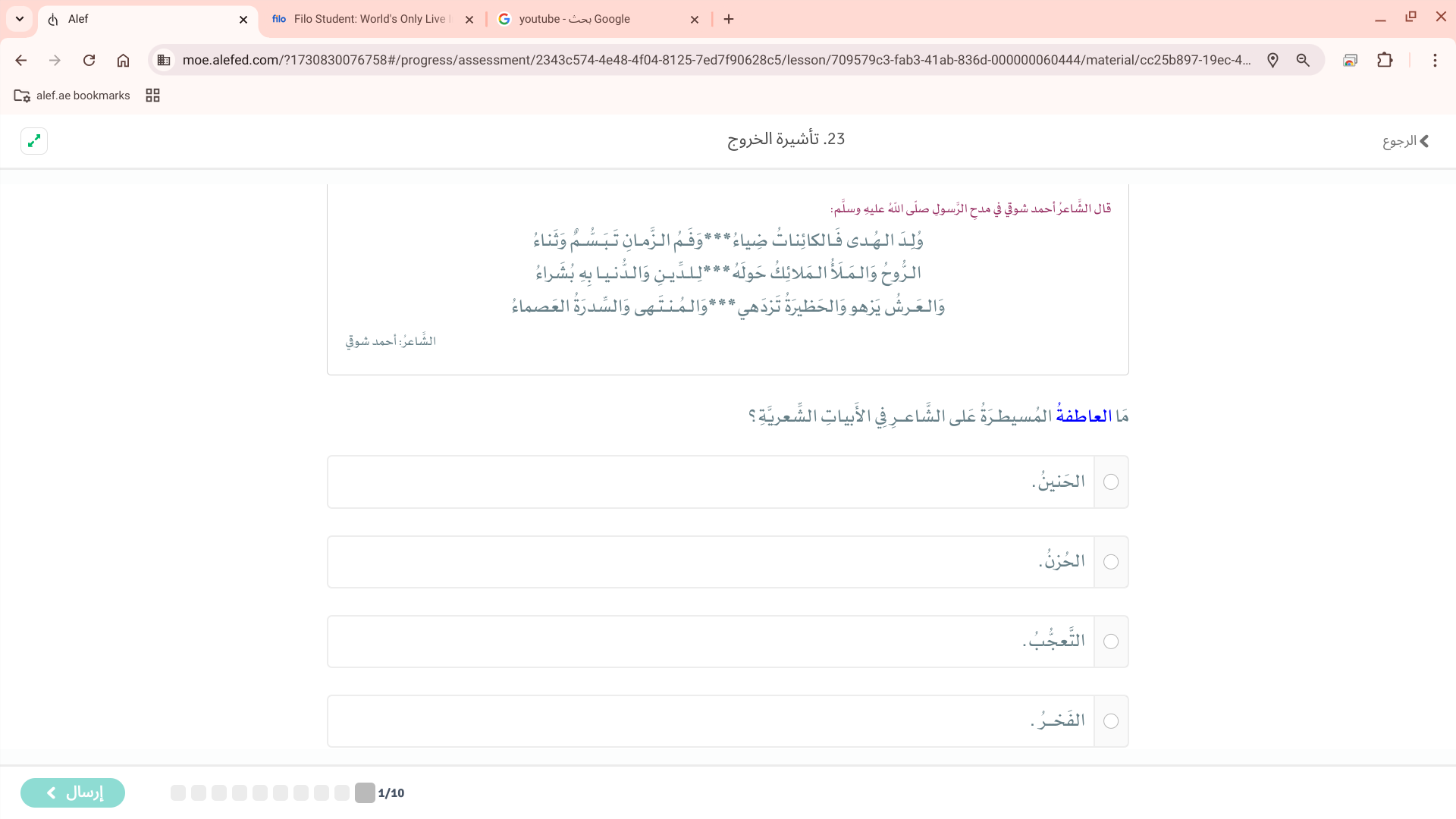Image resolution: width=1456 pixels, height=819 pixels.
Task: Choose the التعجب answer option
Action: [1111, 642]
